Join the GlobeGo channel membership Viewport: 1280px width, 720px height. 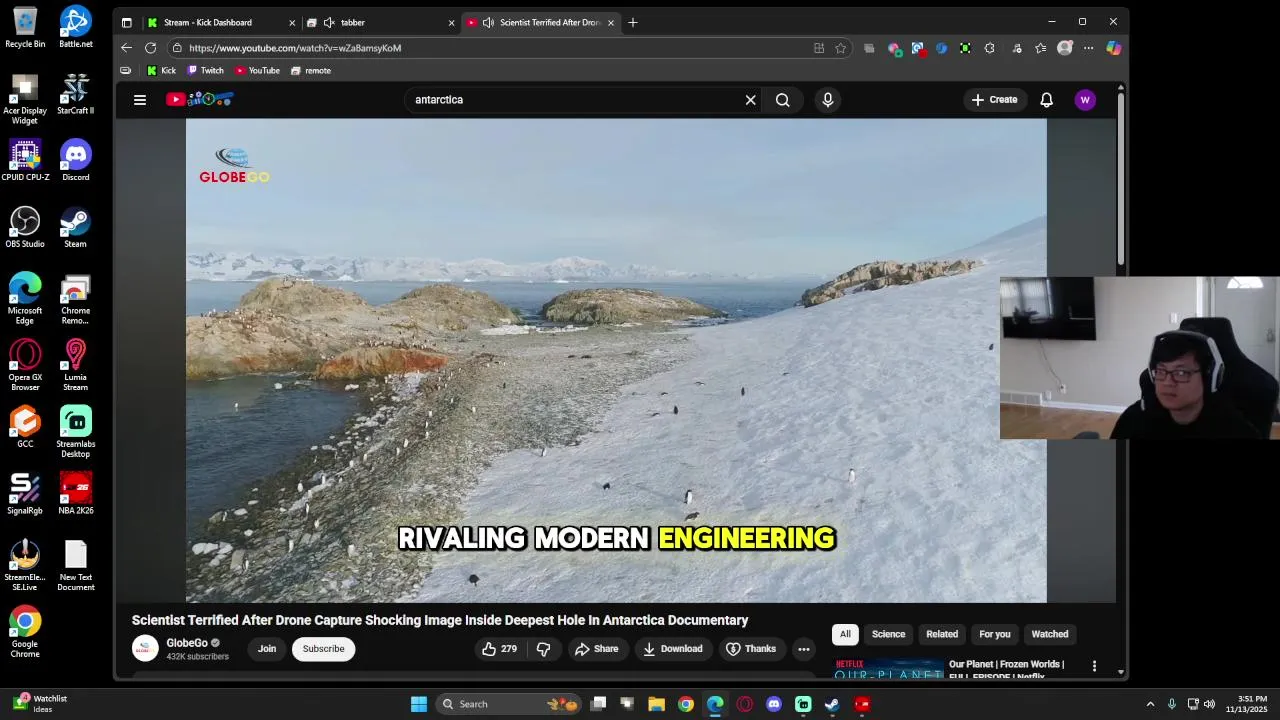(267, 649)
